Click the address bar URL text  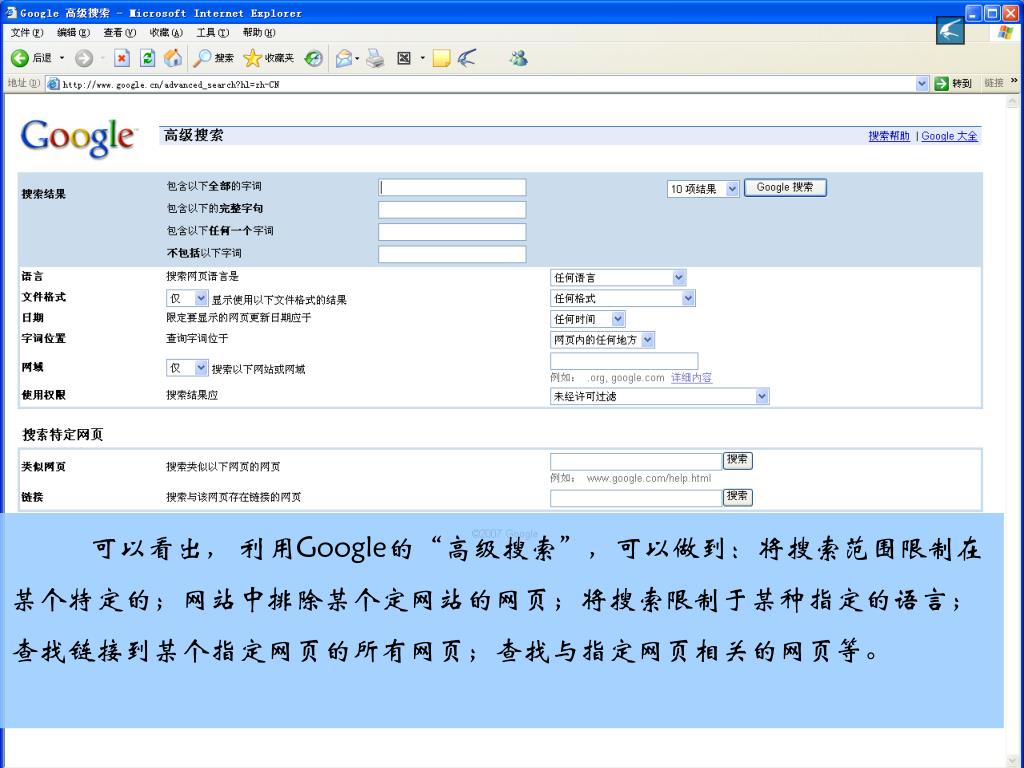170,84
